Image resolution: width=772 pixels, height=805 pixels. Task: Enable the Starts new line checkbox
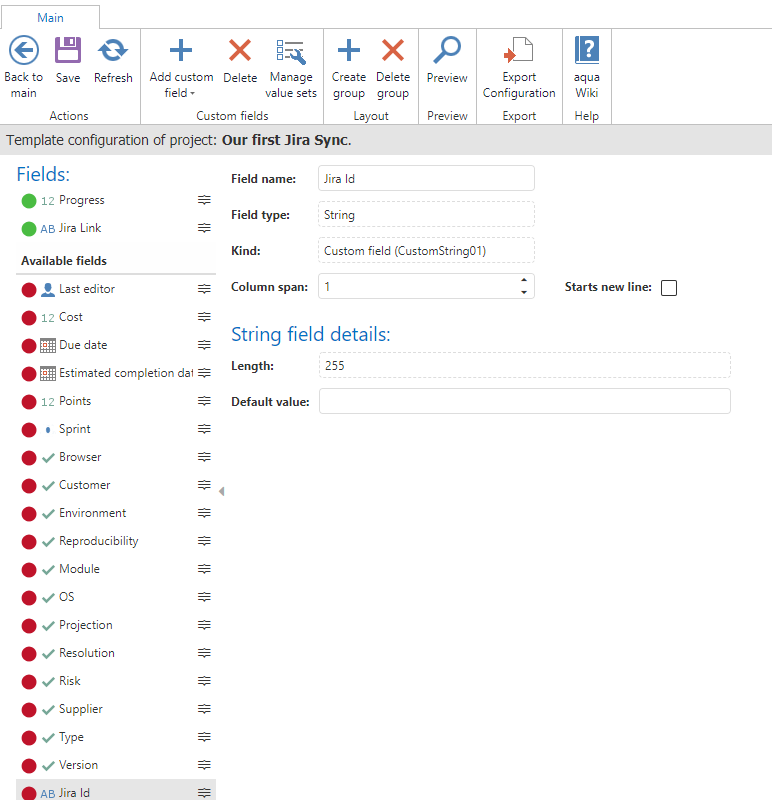click(x=669, y=288)
